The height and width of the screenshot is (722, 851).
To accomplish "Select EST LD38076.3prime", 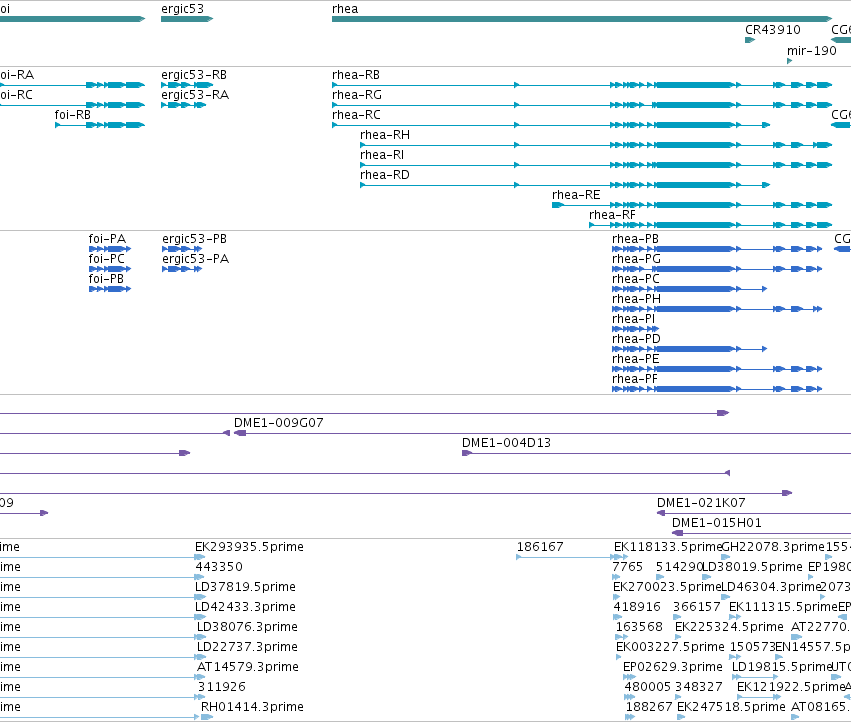I will pyautogui.click(x=201, y=637).
